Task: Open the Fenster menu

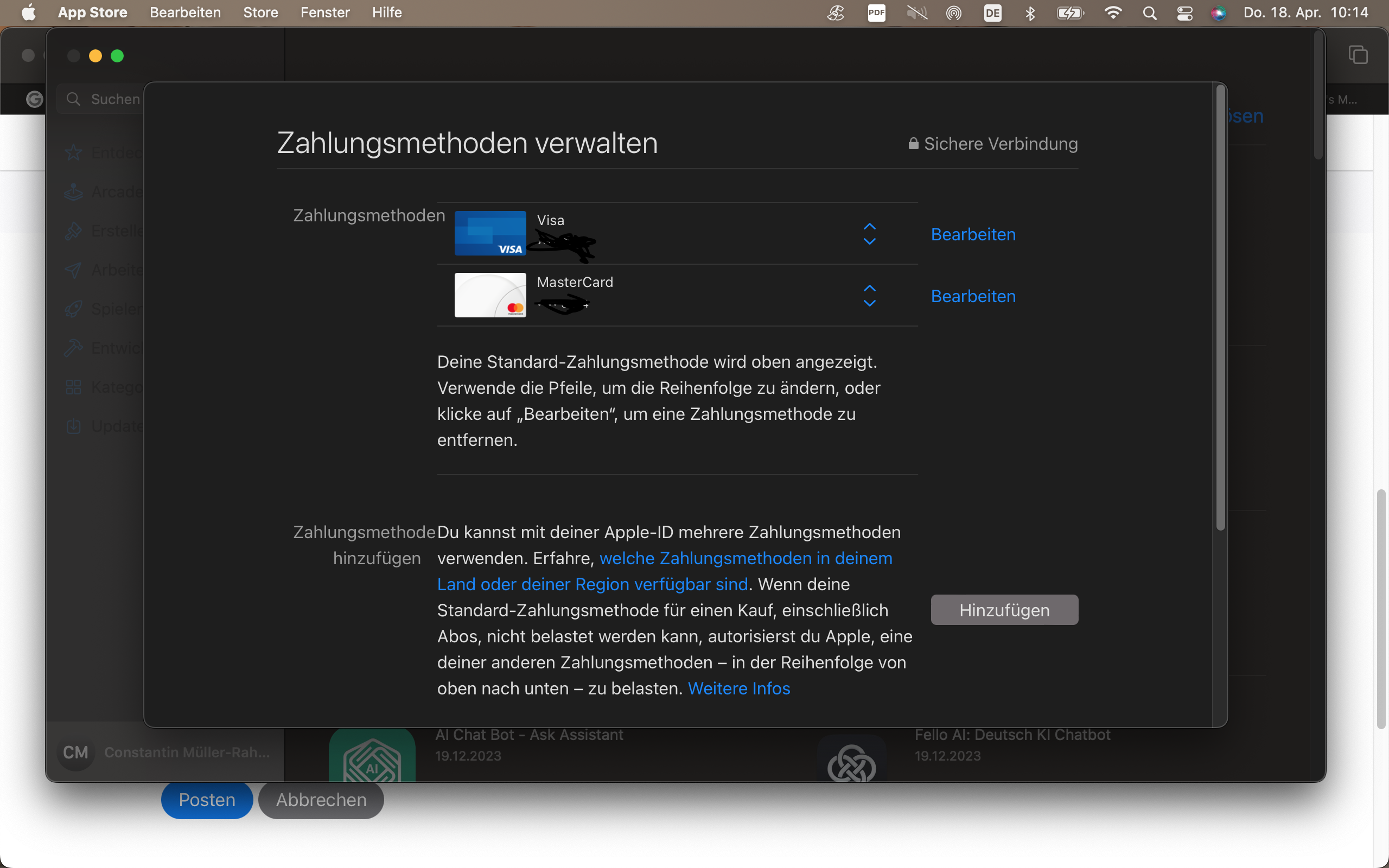Action: point(325,12)
